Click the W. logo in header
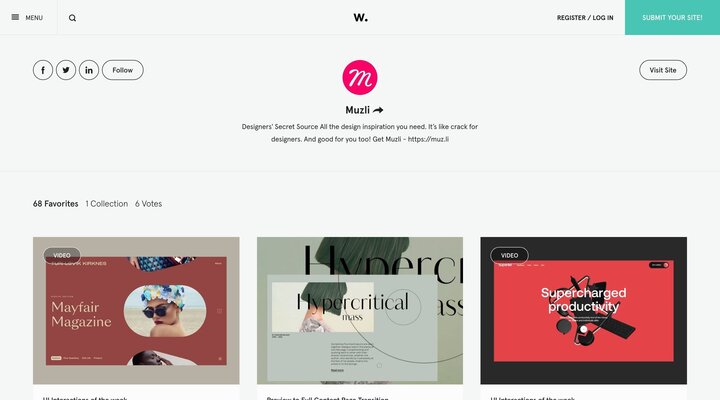 pyautogui.click(x=360, y=17)
